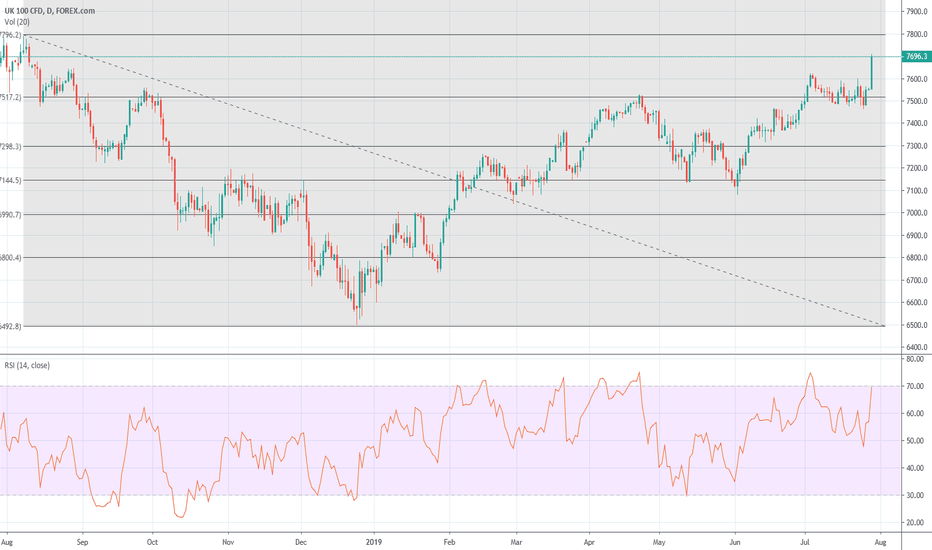The image size is (932, 550).
Task: Click the 6400.0 price scale value
Action: tap(917, 347)
